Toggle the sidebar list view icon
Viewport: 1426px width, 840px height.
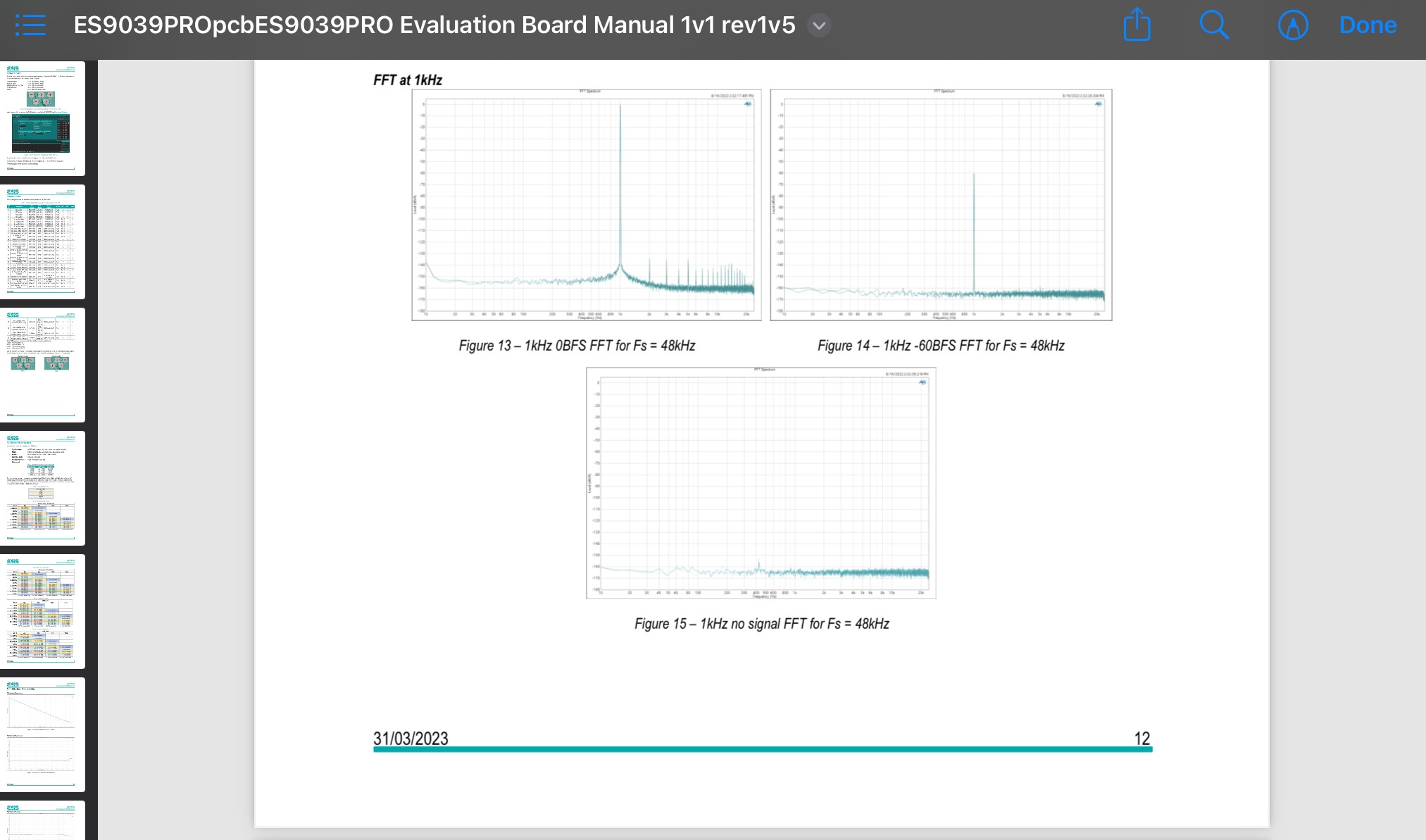pyautogui.click(x=30, y=25)
